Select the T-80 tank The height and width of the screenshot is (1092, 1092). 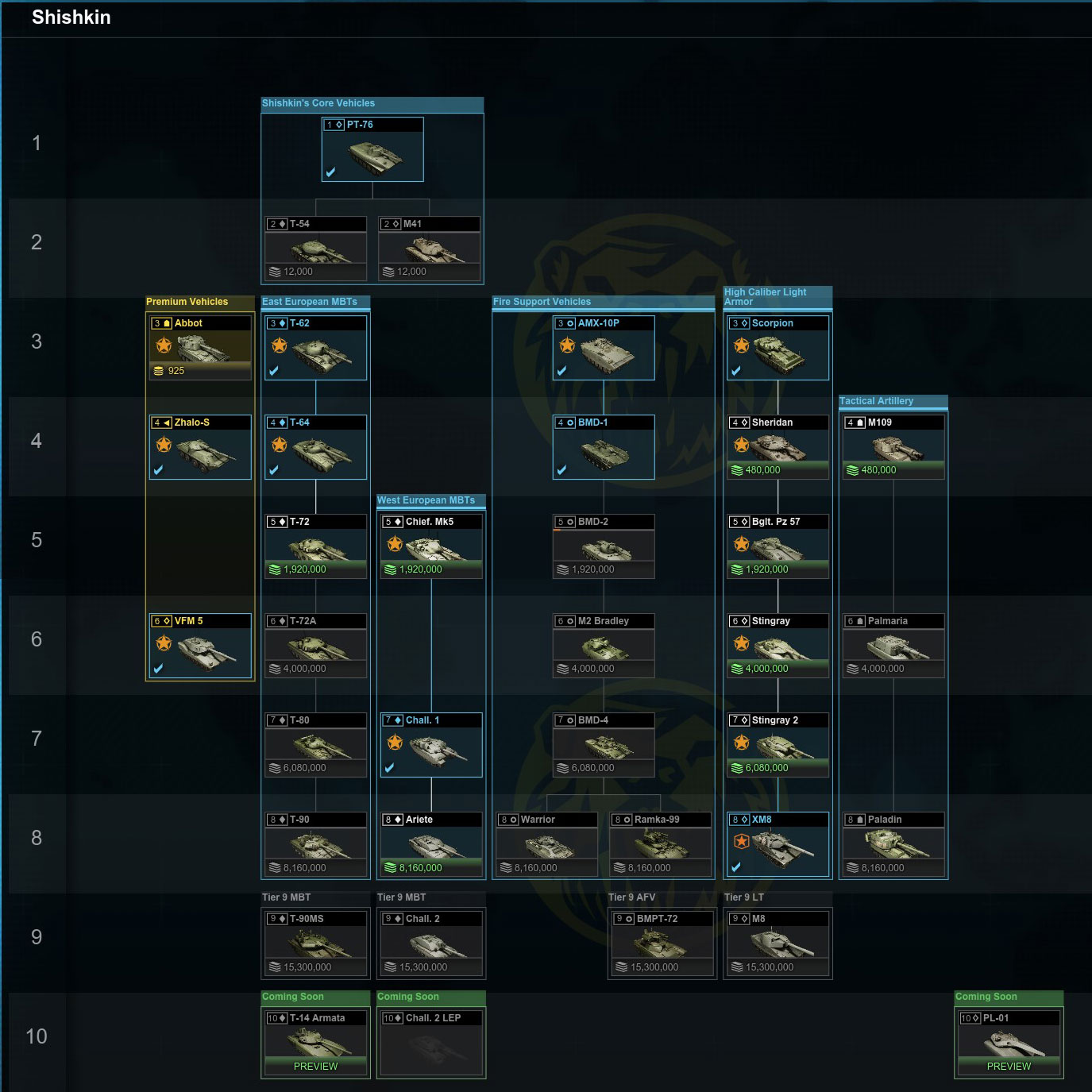[316, 745]
